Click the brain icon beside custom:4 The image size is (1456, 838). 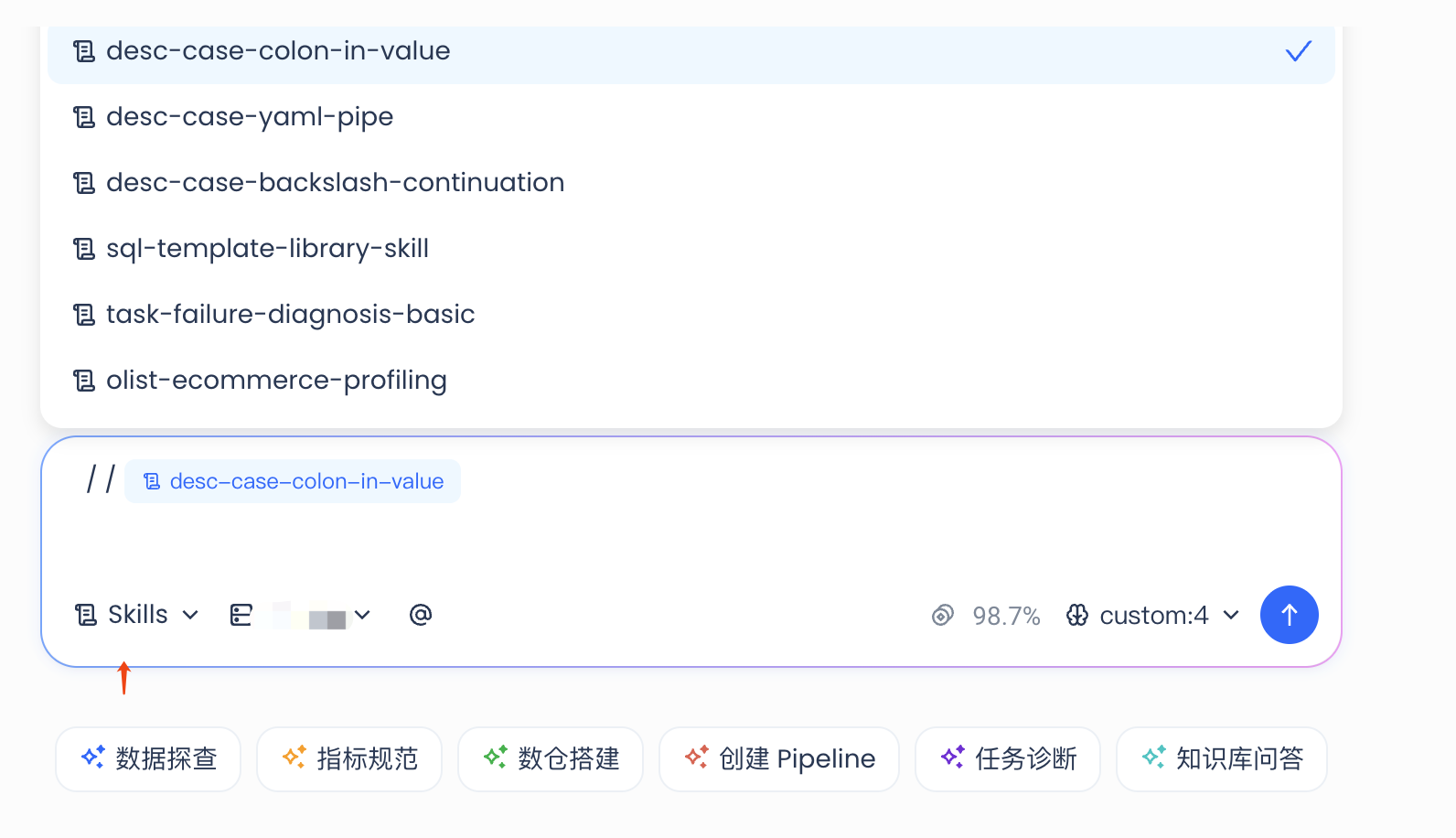tap(1077, 616)
